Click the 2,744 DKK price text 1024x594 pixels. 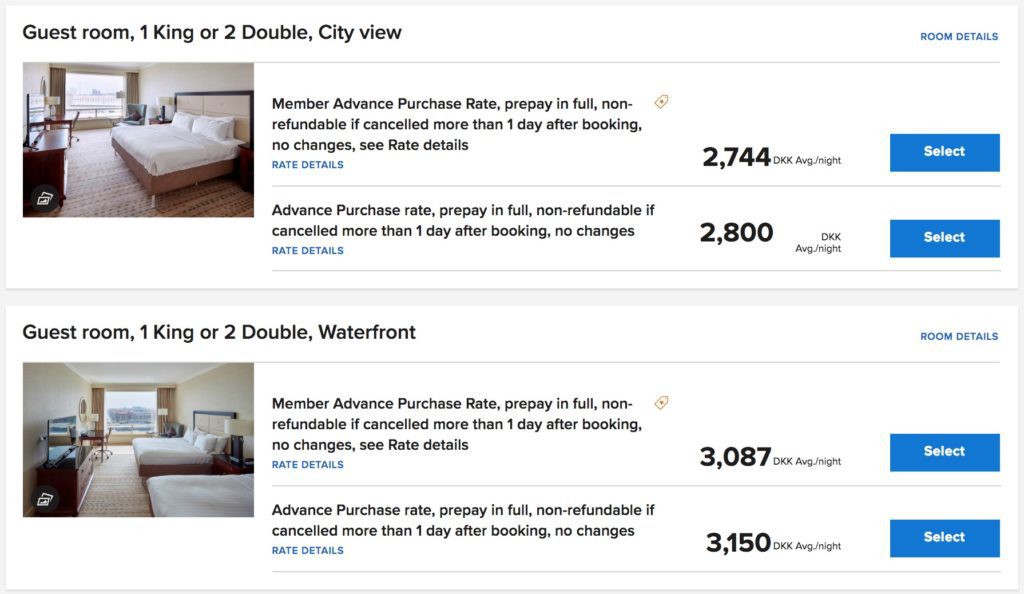coord(737,157)
